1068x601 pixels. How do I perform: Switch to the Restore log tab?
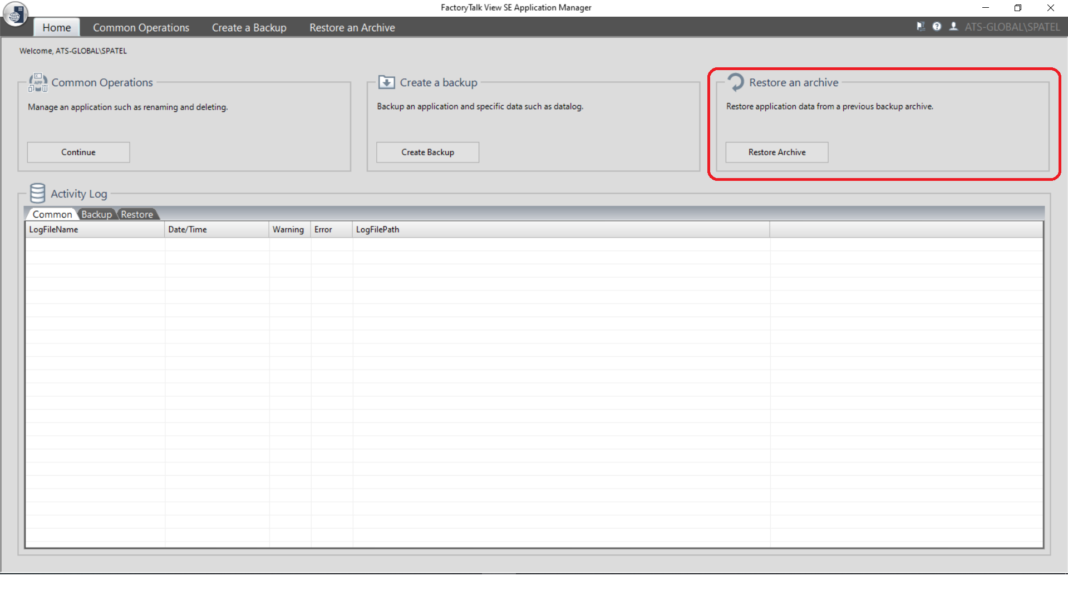(137, 214)
